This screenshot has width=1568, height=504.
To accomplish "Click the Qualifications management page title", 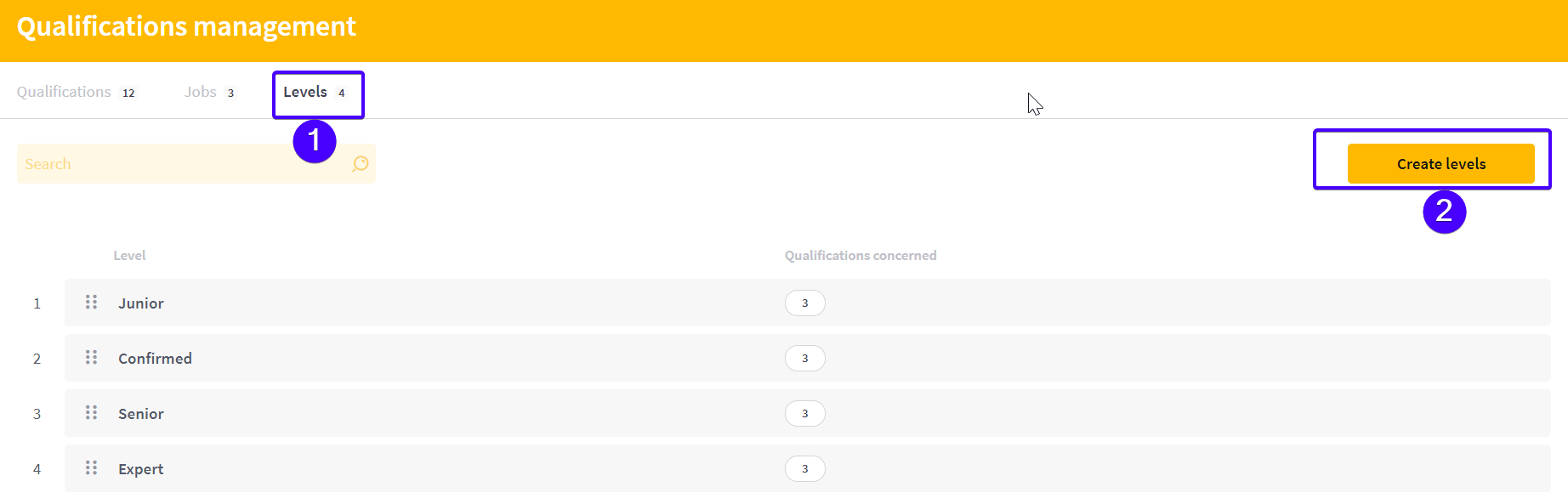I will [x=186, y=26].
